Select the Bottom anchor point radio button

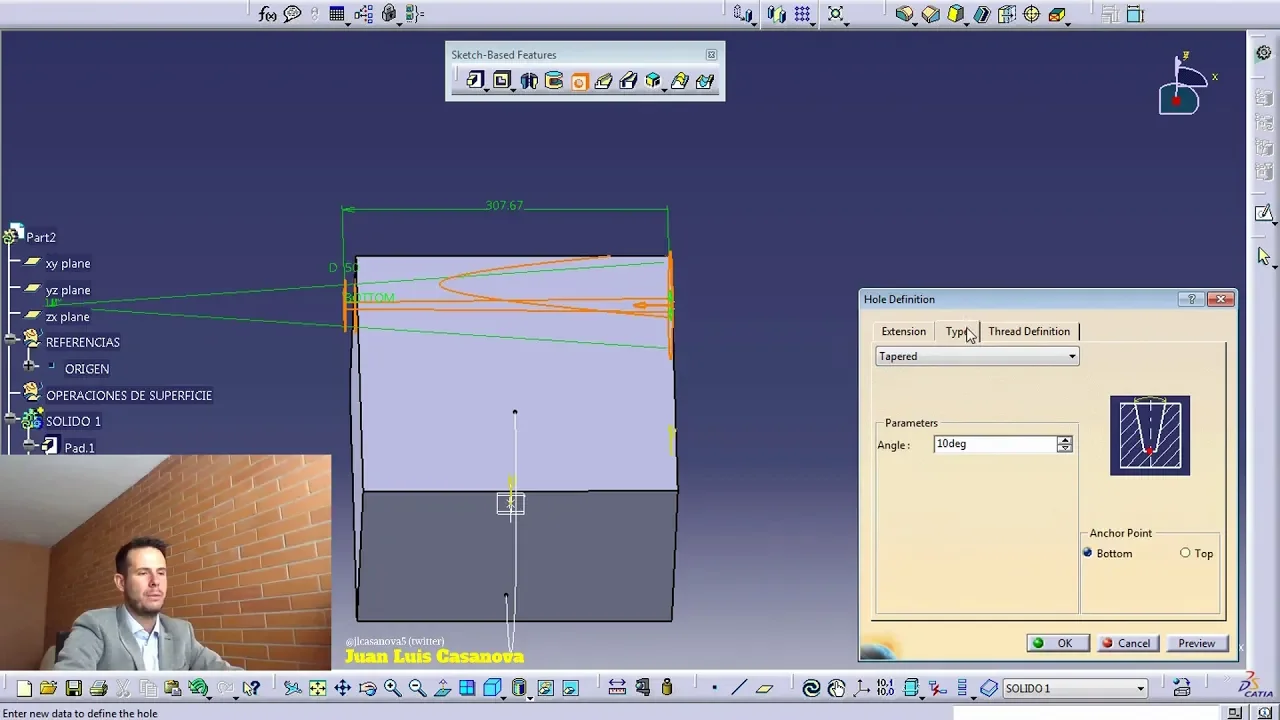[x=1088, y=553]
